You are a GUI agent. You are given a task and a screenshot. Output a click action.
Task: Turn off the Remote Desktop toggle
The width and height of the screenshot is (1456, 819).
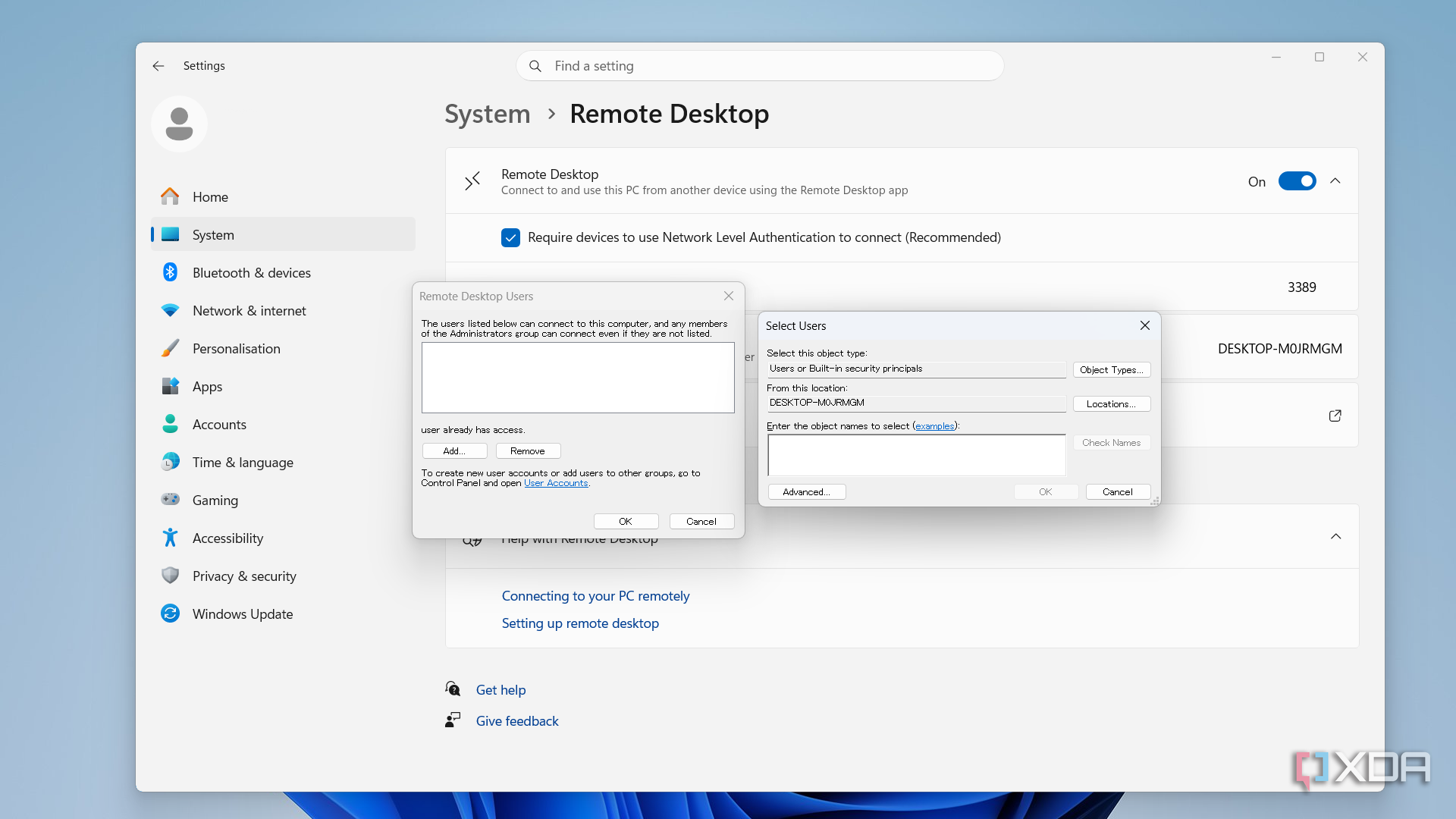click(x=1297, y=181)
